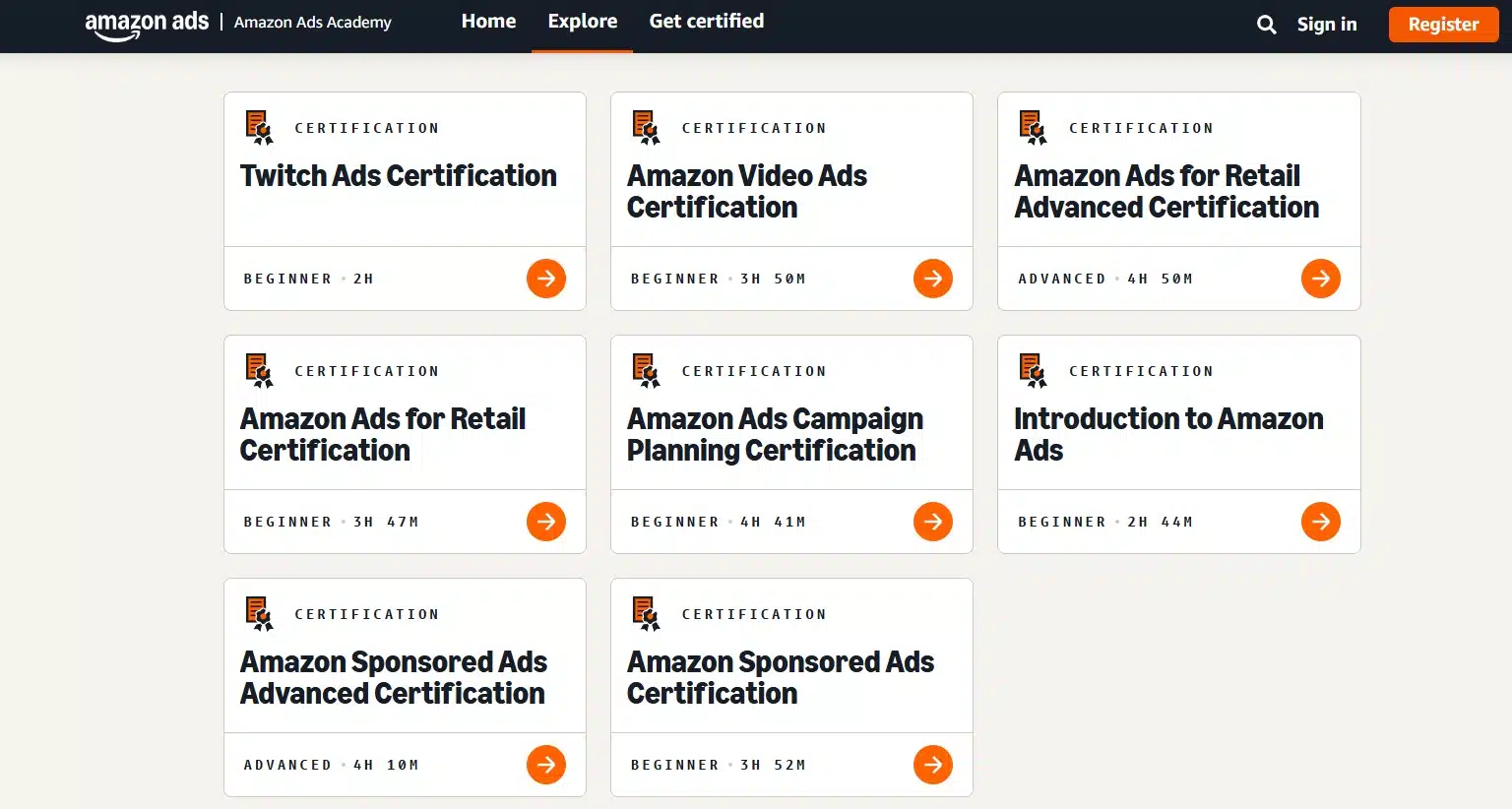Click the 'BEGINNER 4H 41M' label

coord(719,522)
